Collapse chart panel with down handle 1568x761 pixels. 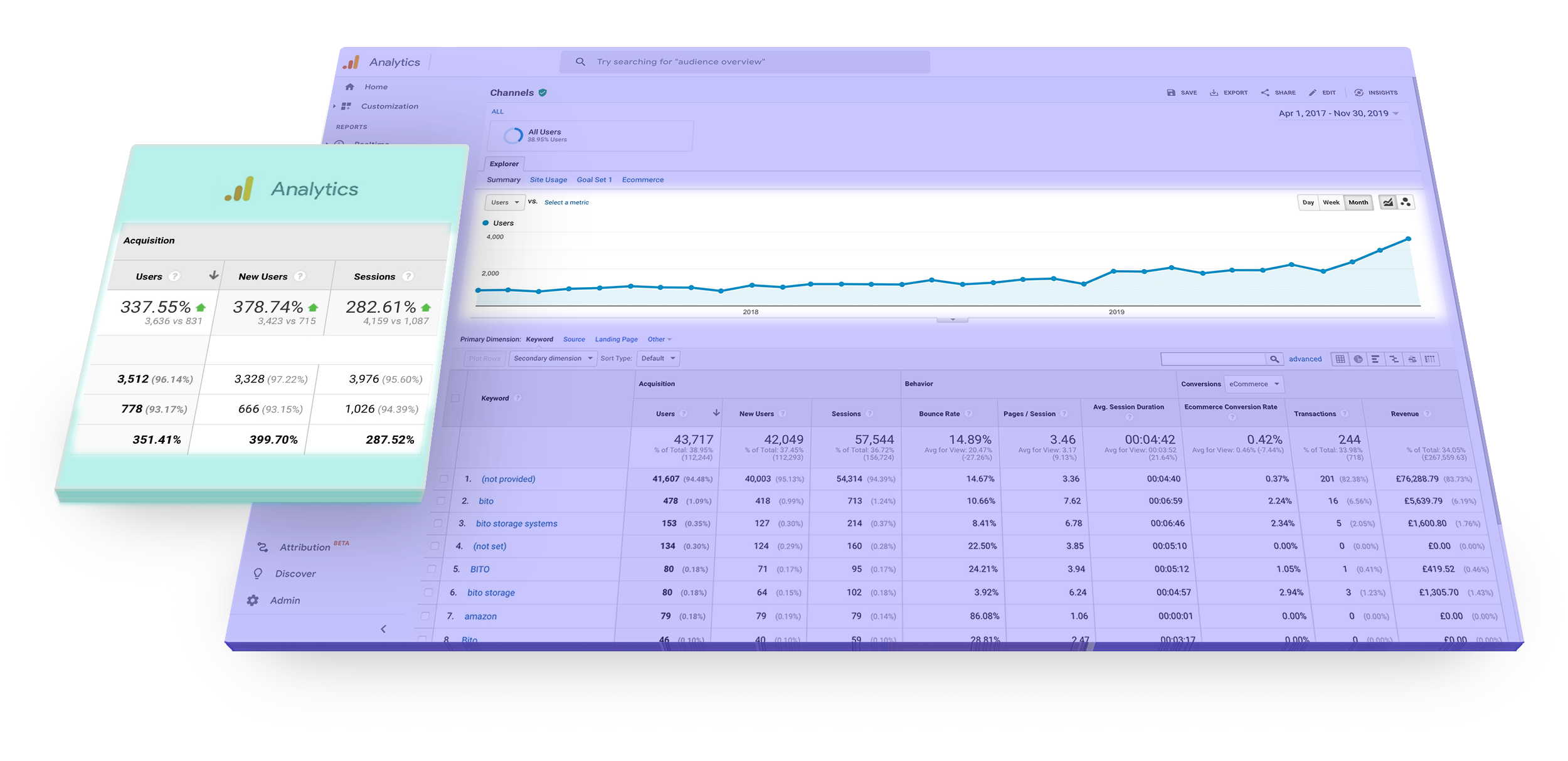click(x=952, y=320)
